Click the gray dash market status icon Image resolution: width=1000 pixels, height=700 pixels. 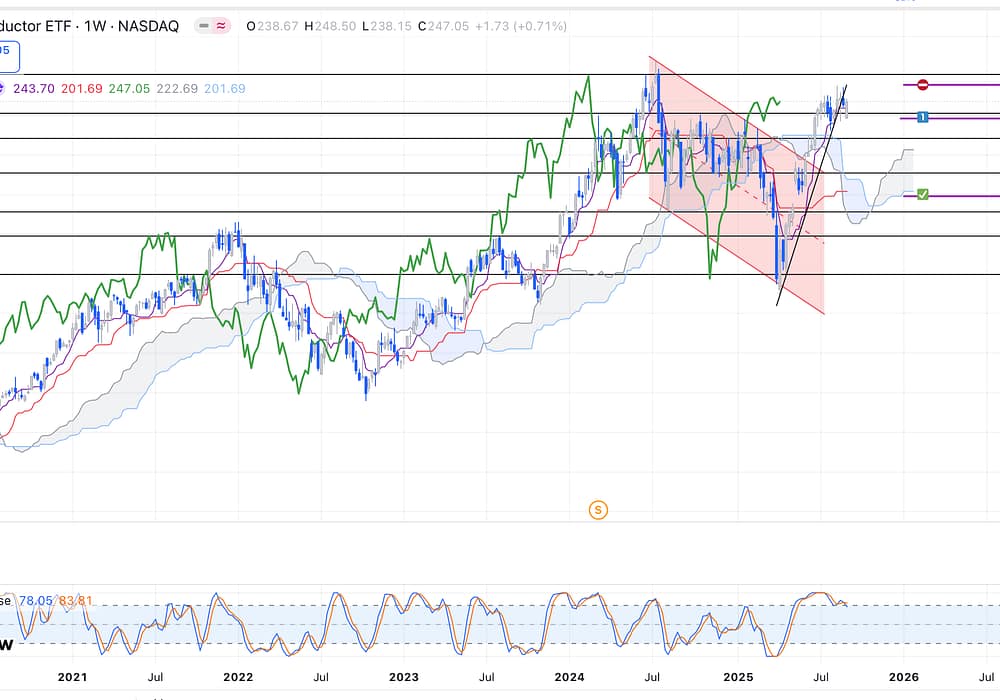click(x=204, y=27)
